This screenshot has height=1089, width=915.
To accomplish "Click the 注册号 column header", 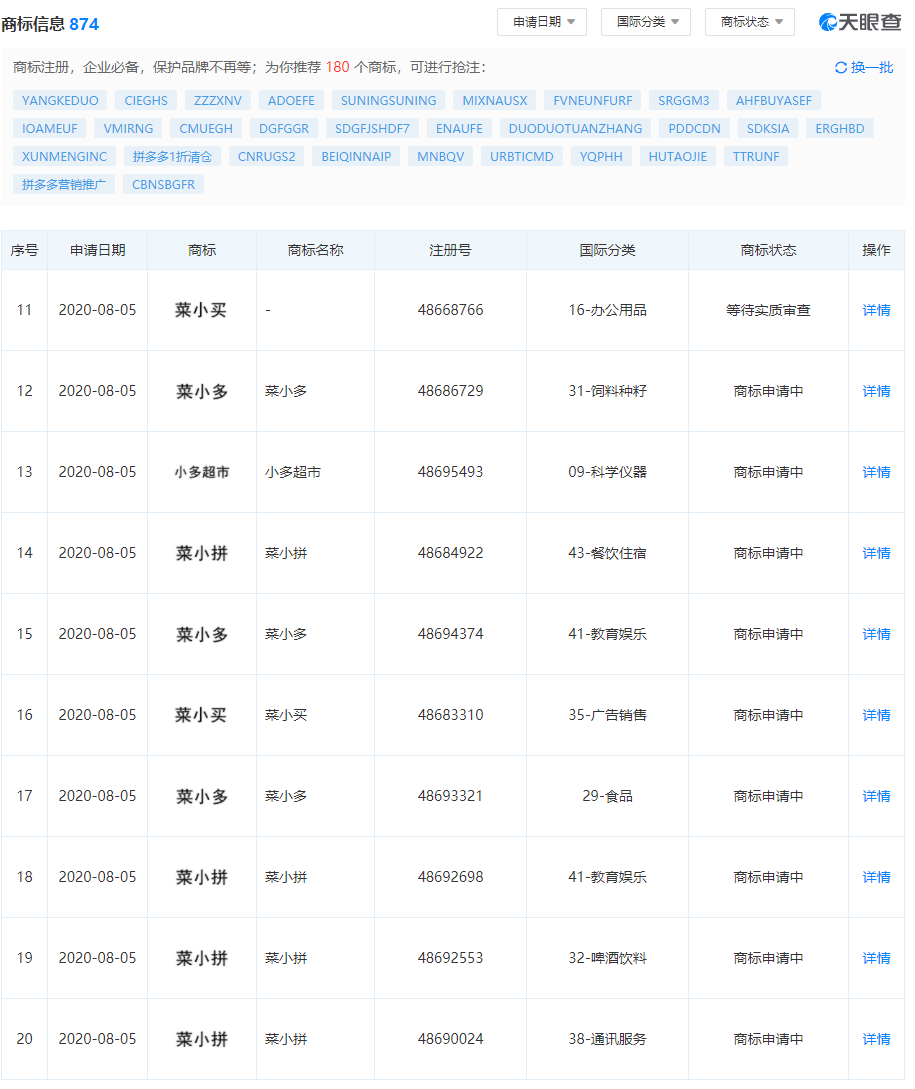I will (450, 250).
